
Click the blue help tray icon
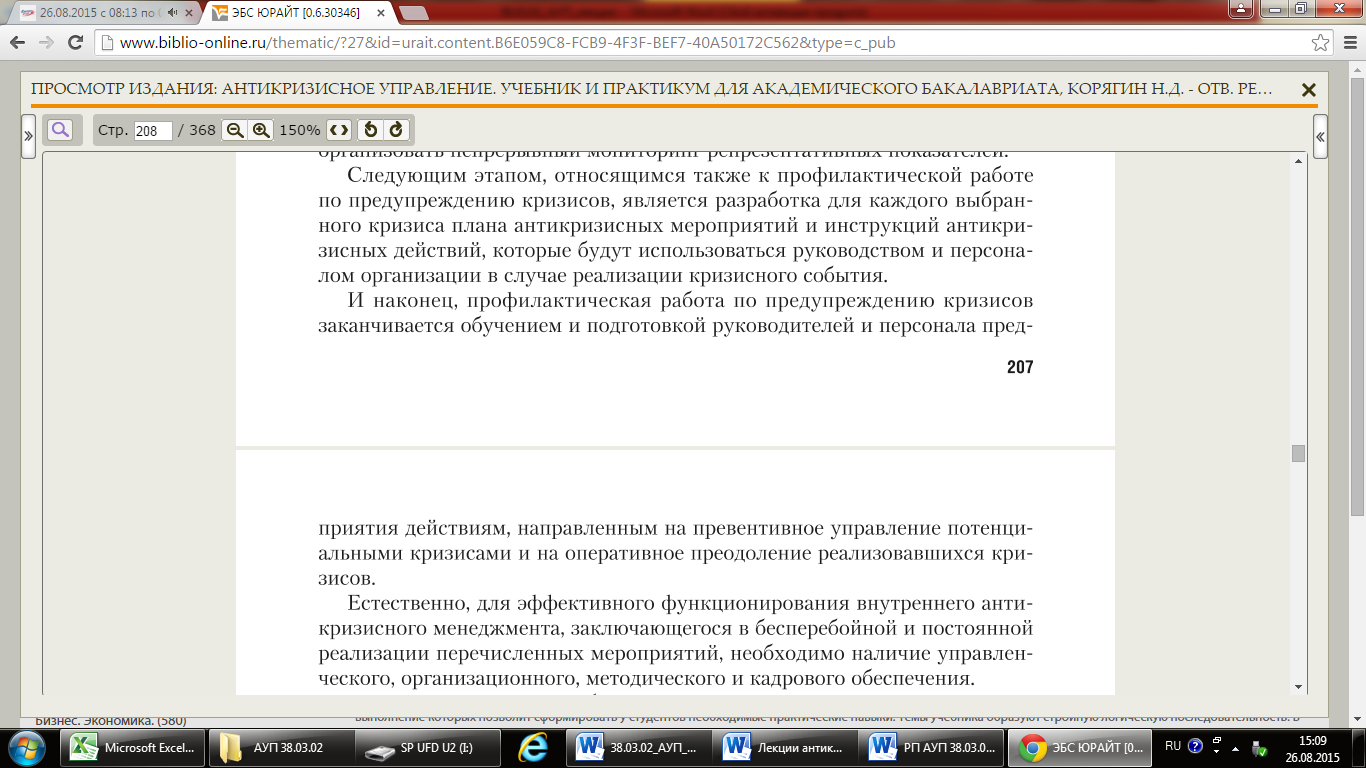[1195, 746]
